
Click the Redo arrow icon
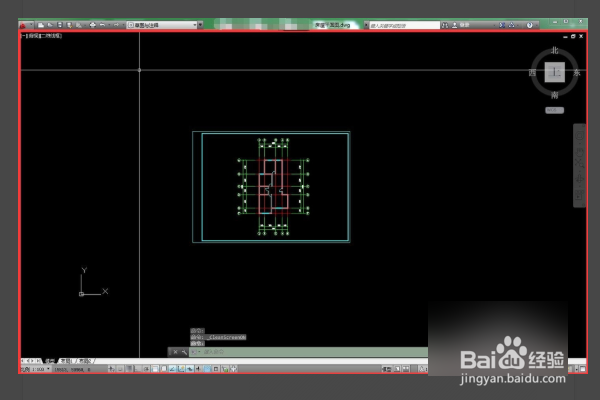(x=116, y=25)
